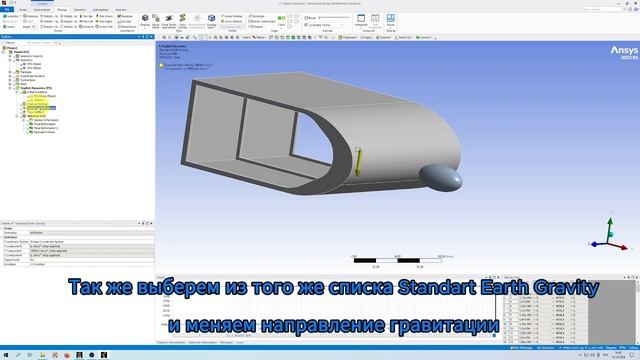The height and width of the screenshot is (360, 640).
Task: Open the File tab
Action: [7, 9]
